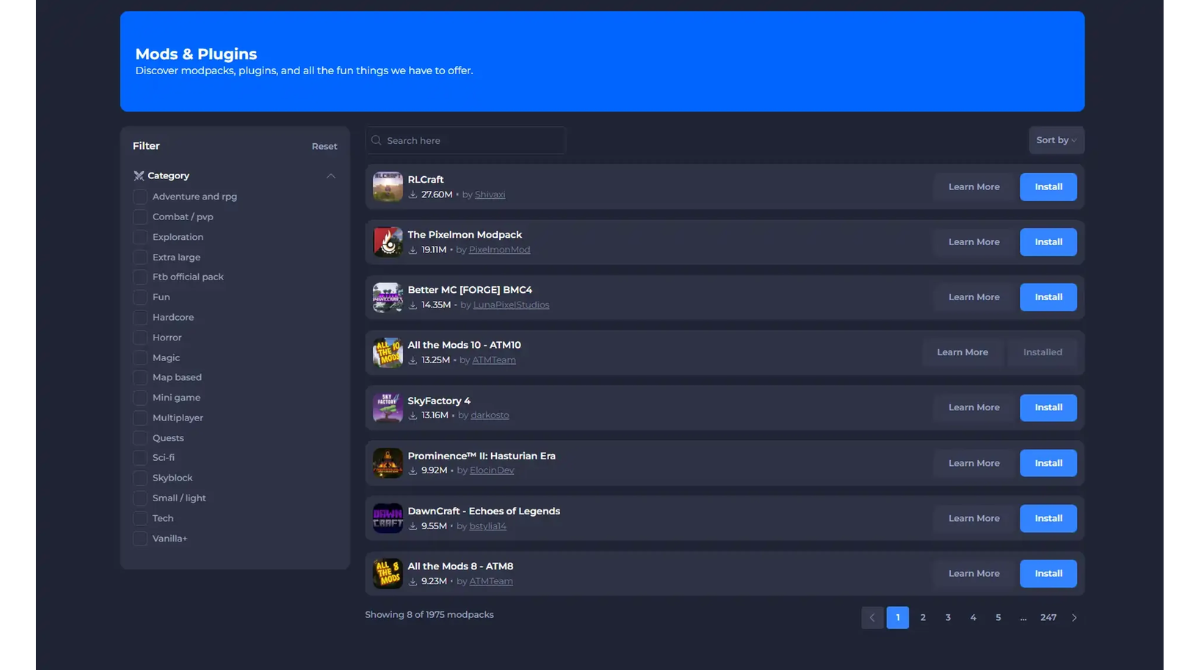Check the Adventure and rpg category
The width and height of the screenshot is (1200, 670).
[140, 197]
